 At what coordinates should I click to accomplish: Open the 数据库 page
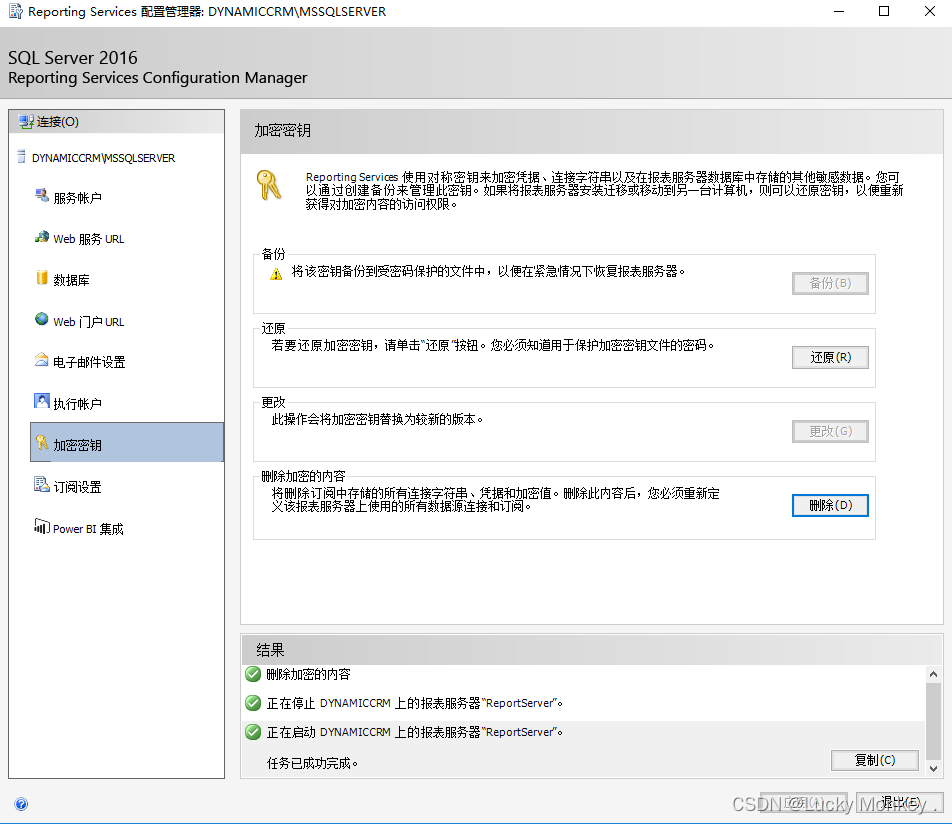tap(71, 280)
